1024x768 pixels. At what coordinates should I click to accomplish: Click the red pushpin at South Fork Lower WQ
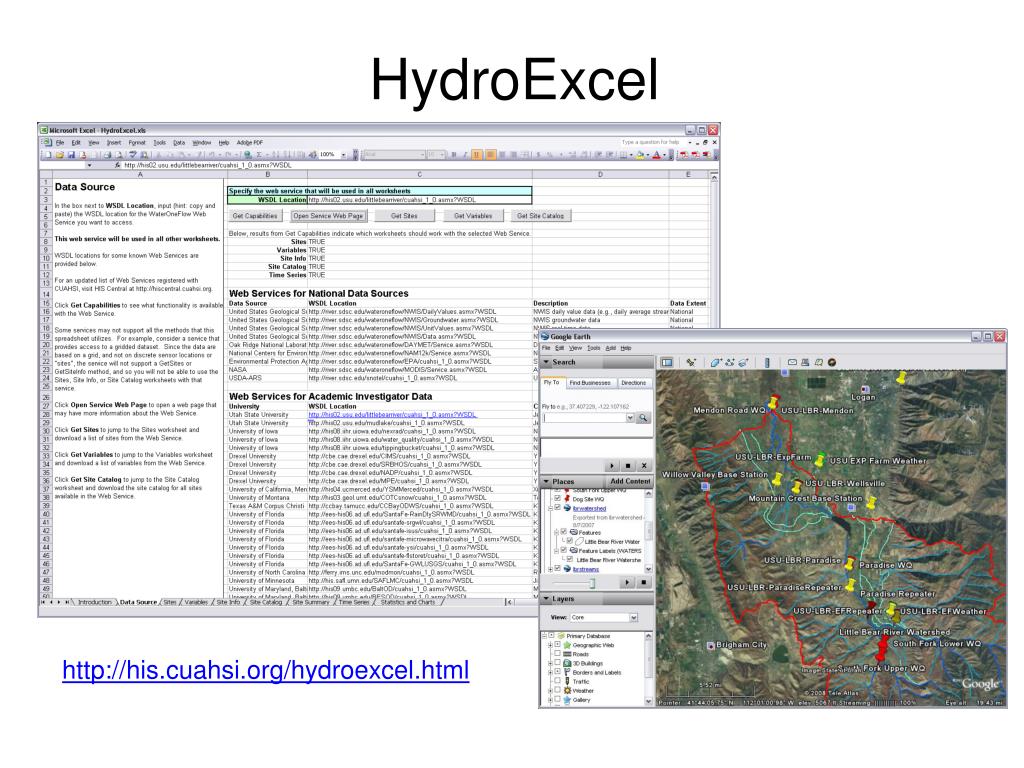[882, 645]
